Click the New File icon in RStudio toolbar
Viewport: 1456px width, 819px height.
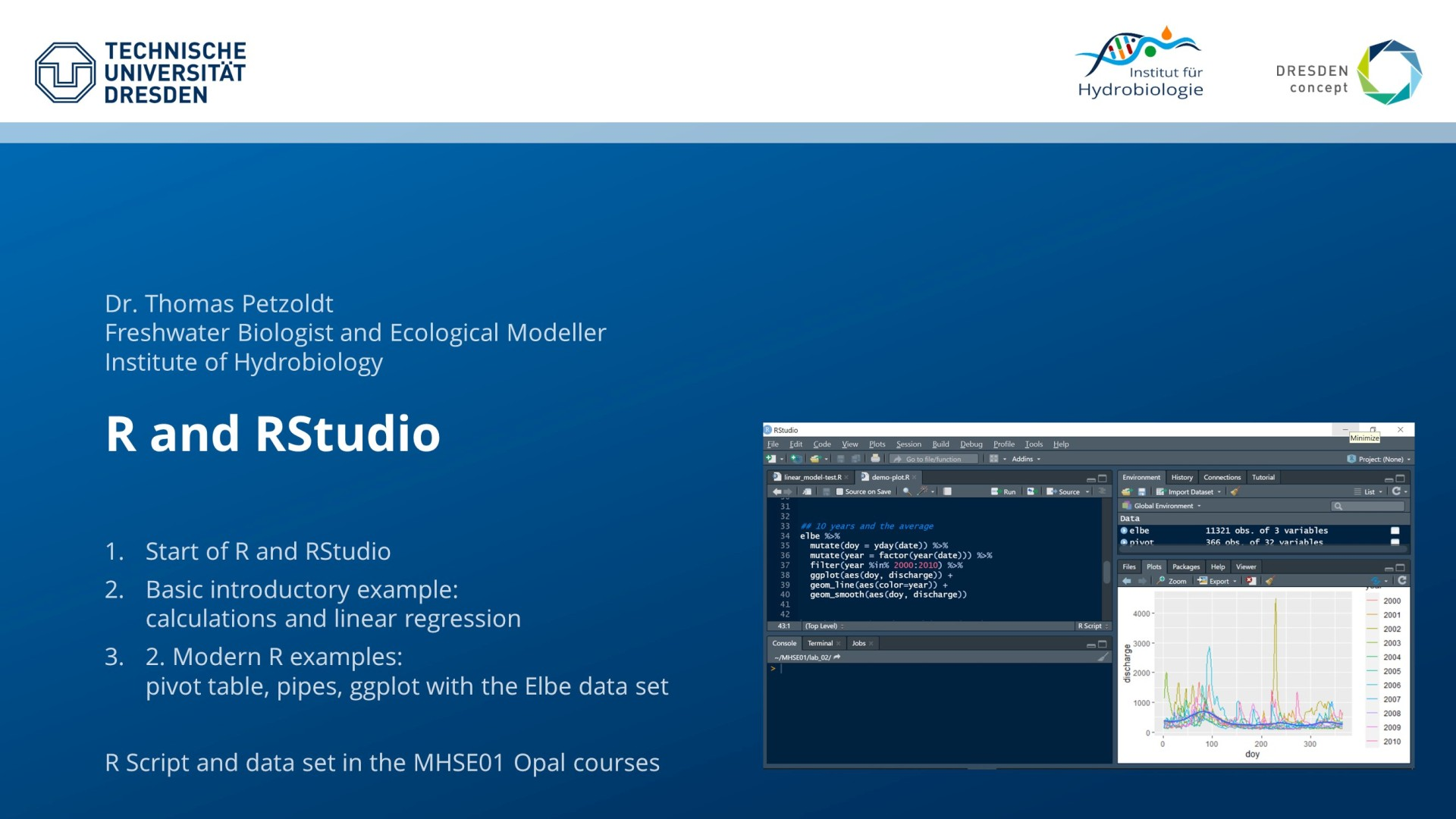pos(770,459)
